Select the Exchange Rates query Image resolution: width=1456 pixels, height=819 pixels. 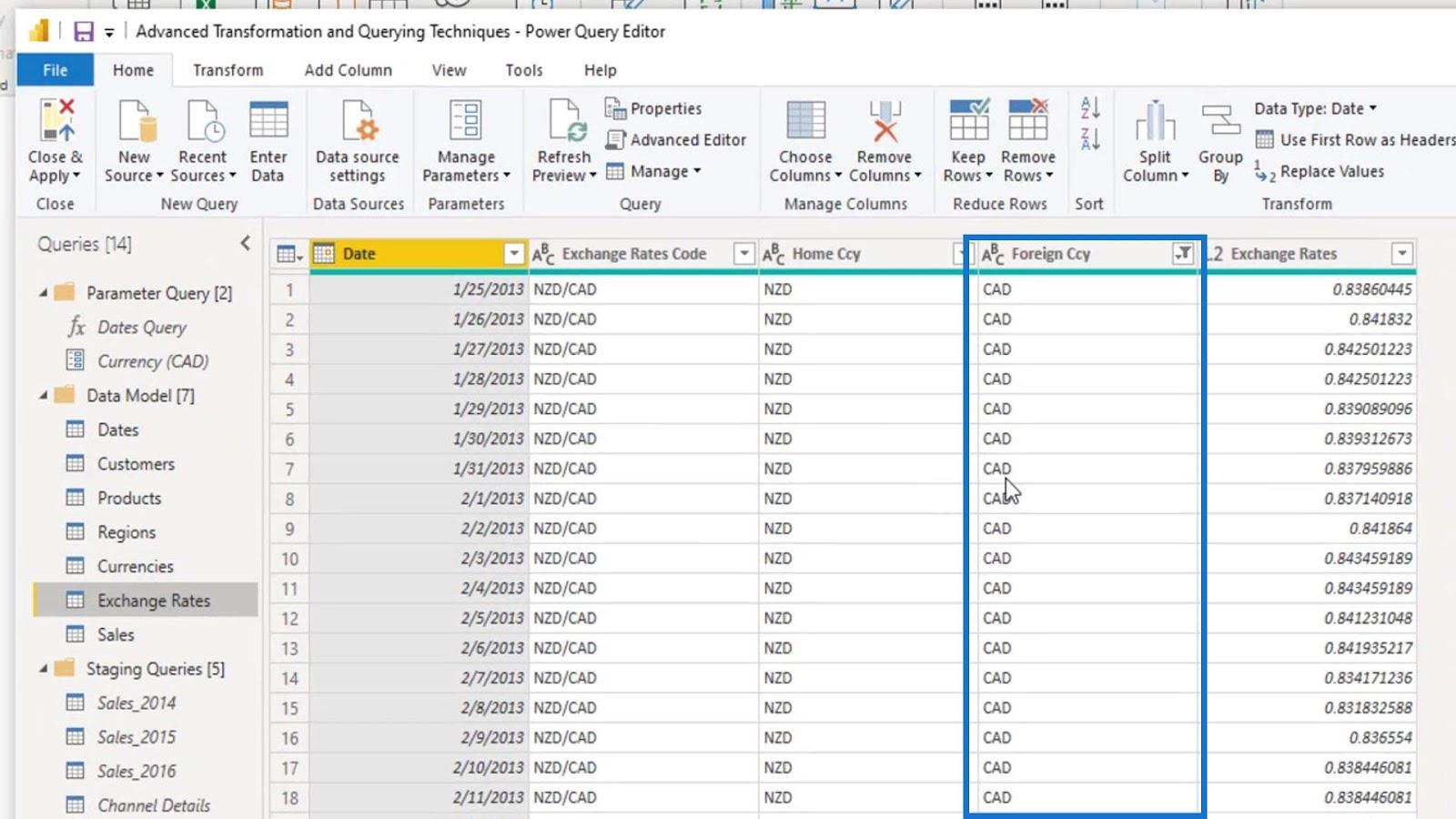(146, 601)
